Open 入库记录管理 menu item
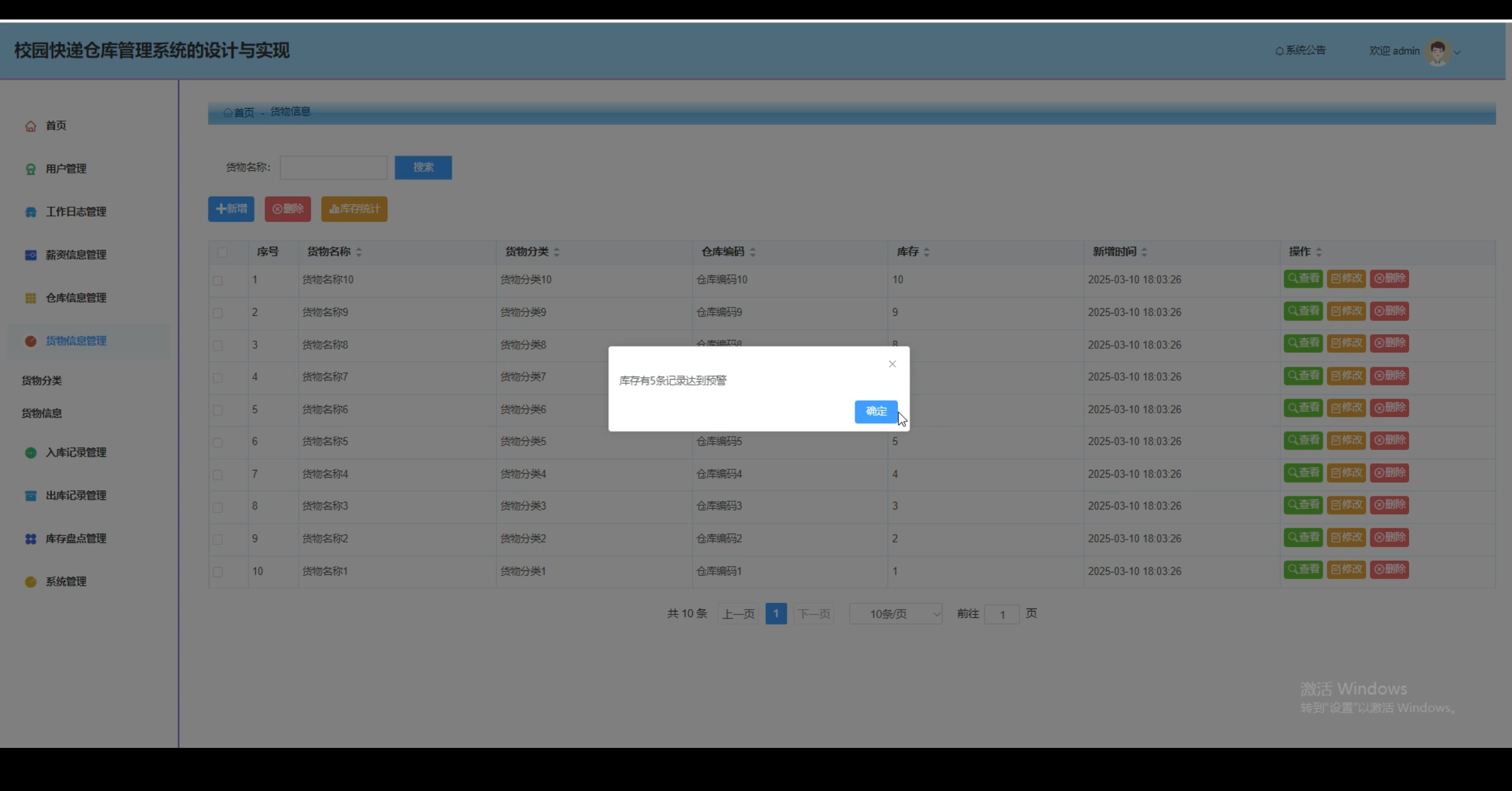This screenshot has width=1512, height=791. (76, 452)
